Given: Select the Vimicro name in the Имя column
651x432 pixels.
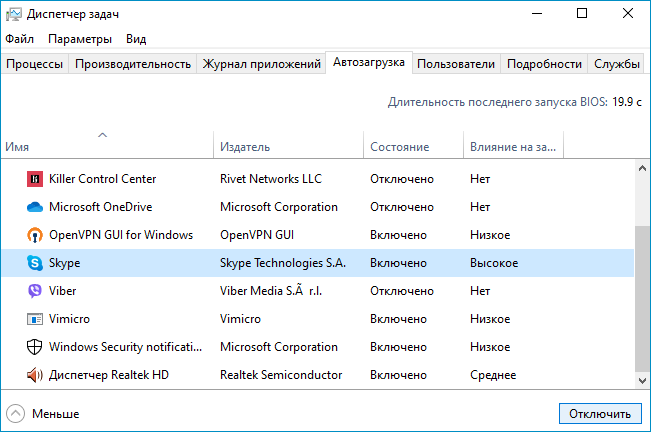Looking at the screenshot, I should tap(69, 319).
